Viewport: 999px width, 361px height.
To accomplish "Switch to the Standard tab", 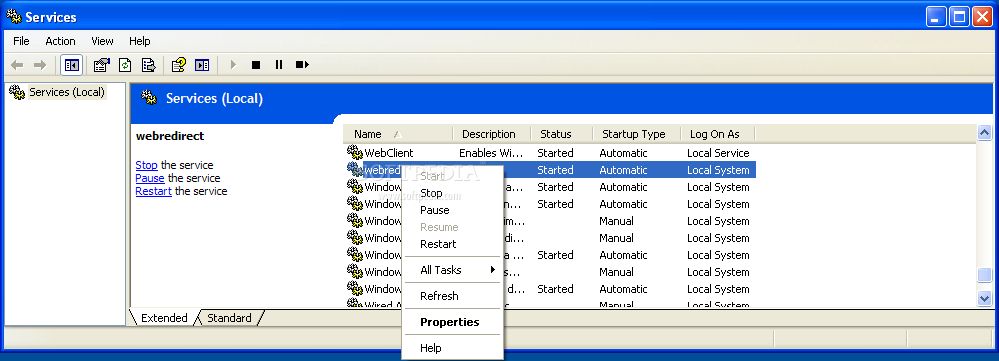I will coord(229,318).
